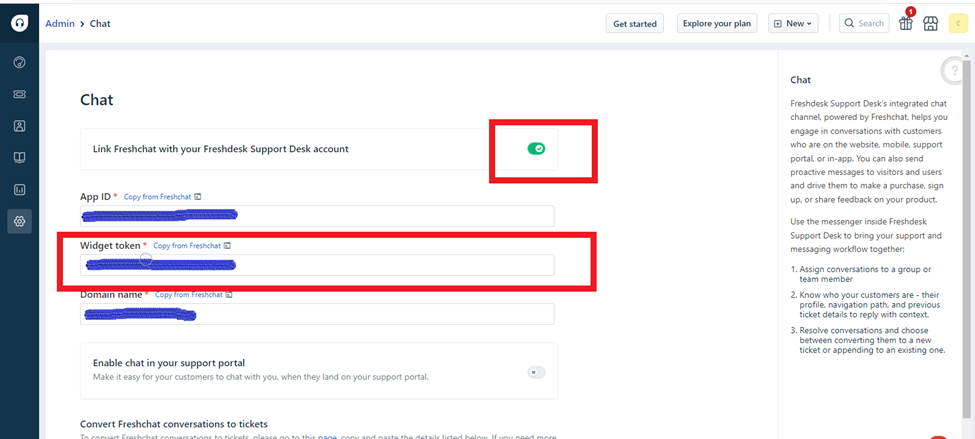Click Copy from Freshchat link for Widget token
Image resolution: width=975 pixels, height=439 pixels.
pyautogui.click(x=187, y=246)
